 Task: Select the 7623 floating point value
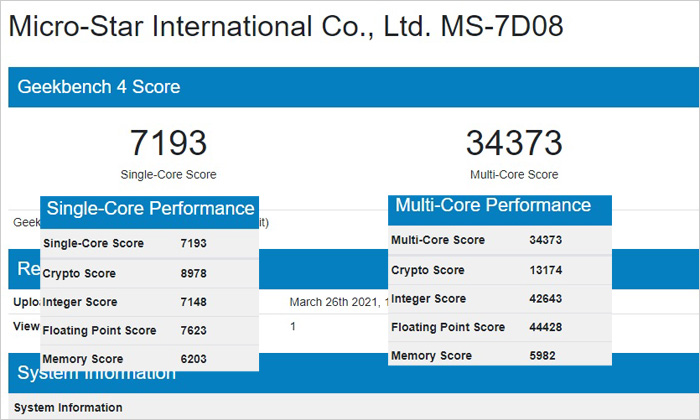(193, 330)
